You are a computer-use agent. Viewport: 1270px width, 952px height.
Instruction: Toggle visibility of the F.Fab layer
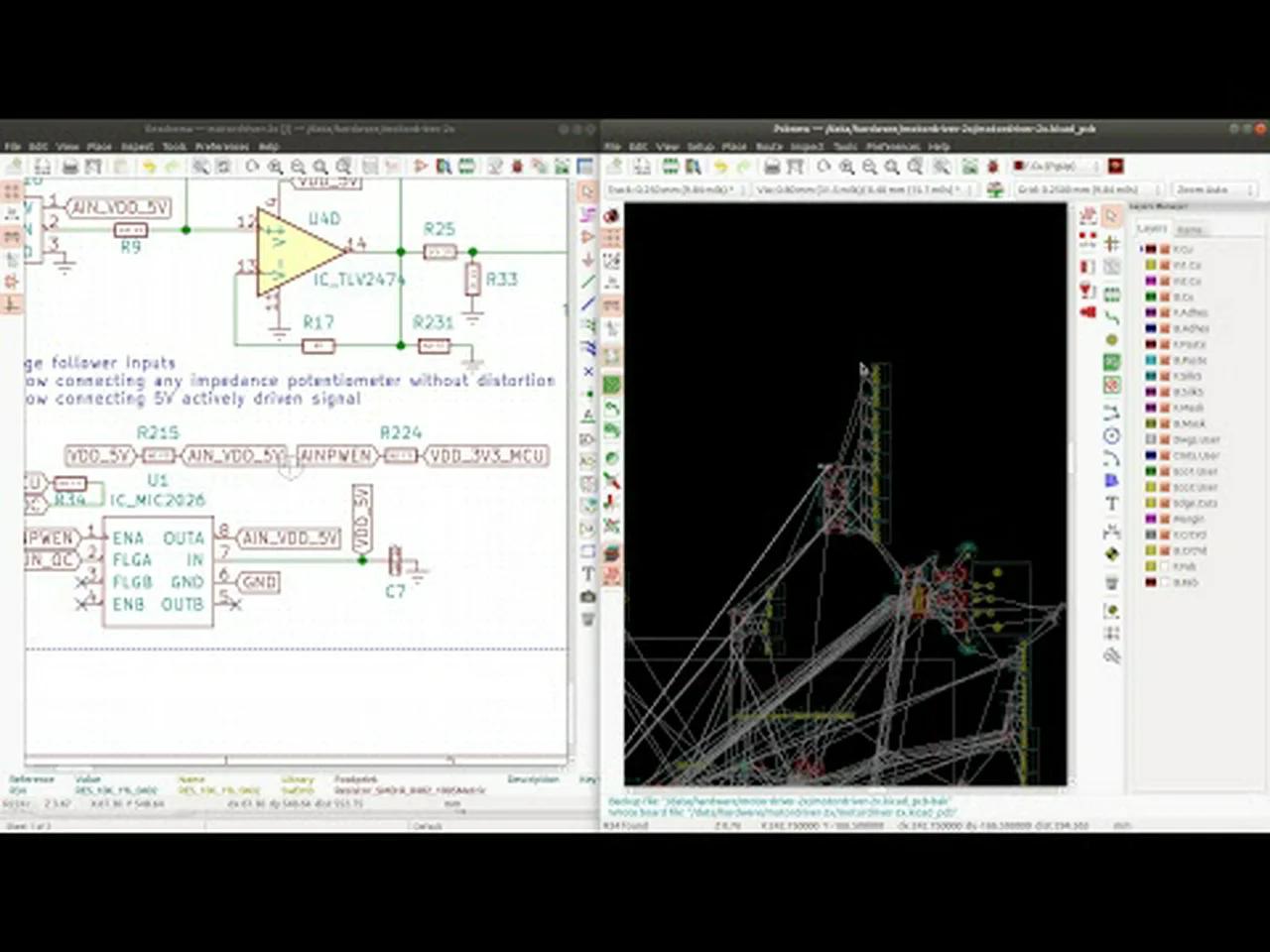pos(1165,565)
